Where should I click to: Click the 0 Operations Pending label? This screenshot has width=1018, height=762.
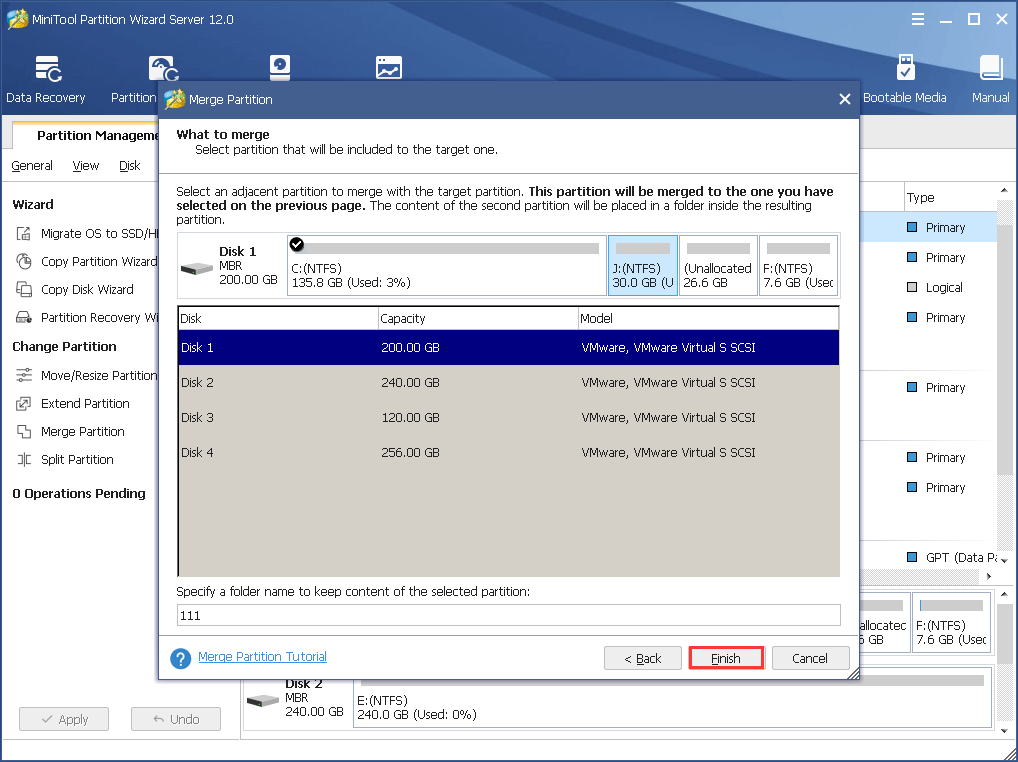pos(79,493)
